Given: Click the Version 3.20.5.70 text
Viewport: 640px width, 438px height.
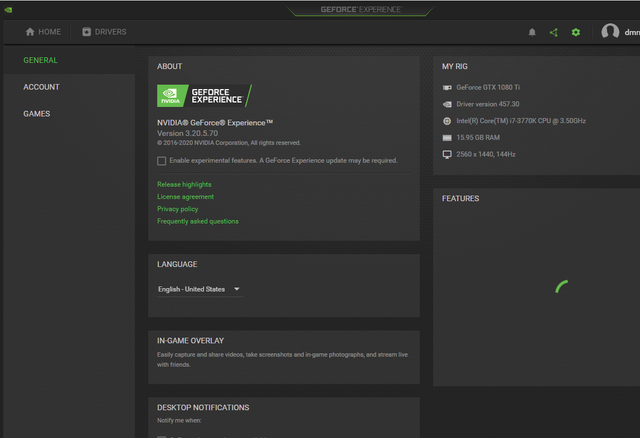Looking at the screenshot, I should 187,133.
